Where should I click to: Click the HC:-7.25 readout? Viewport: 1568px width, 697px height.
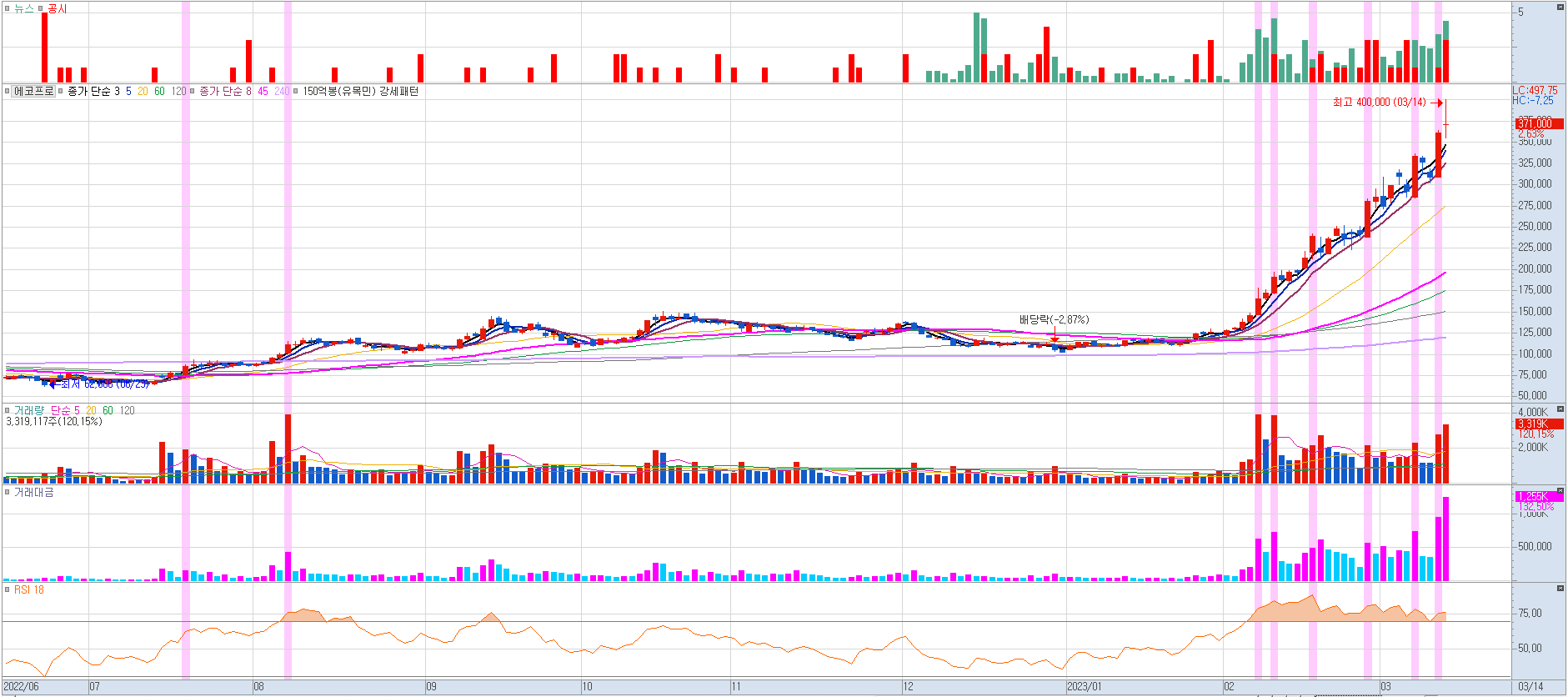tap(1533, 100)
